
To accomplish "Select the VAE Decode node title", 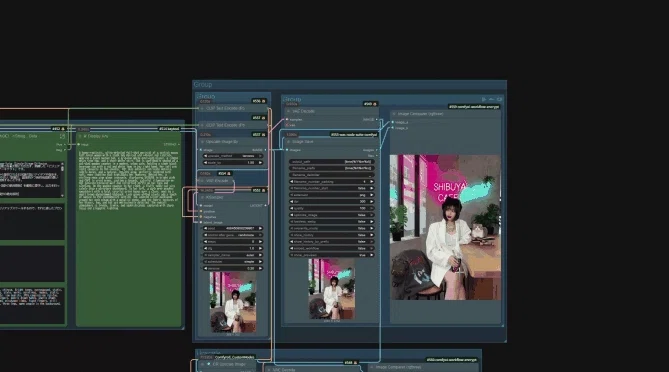I will click(x=303, y=111).
